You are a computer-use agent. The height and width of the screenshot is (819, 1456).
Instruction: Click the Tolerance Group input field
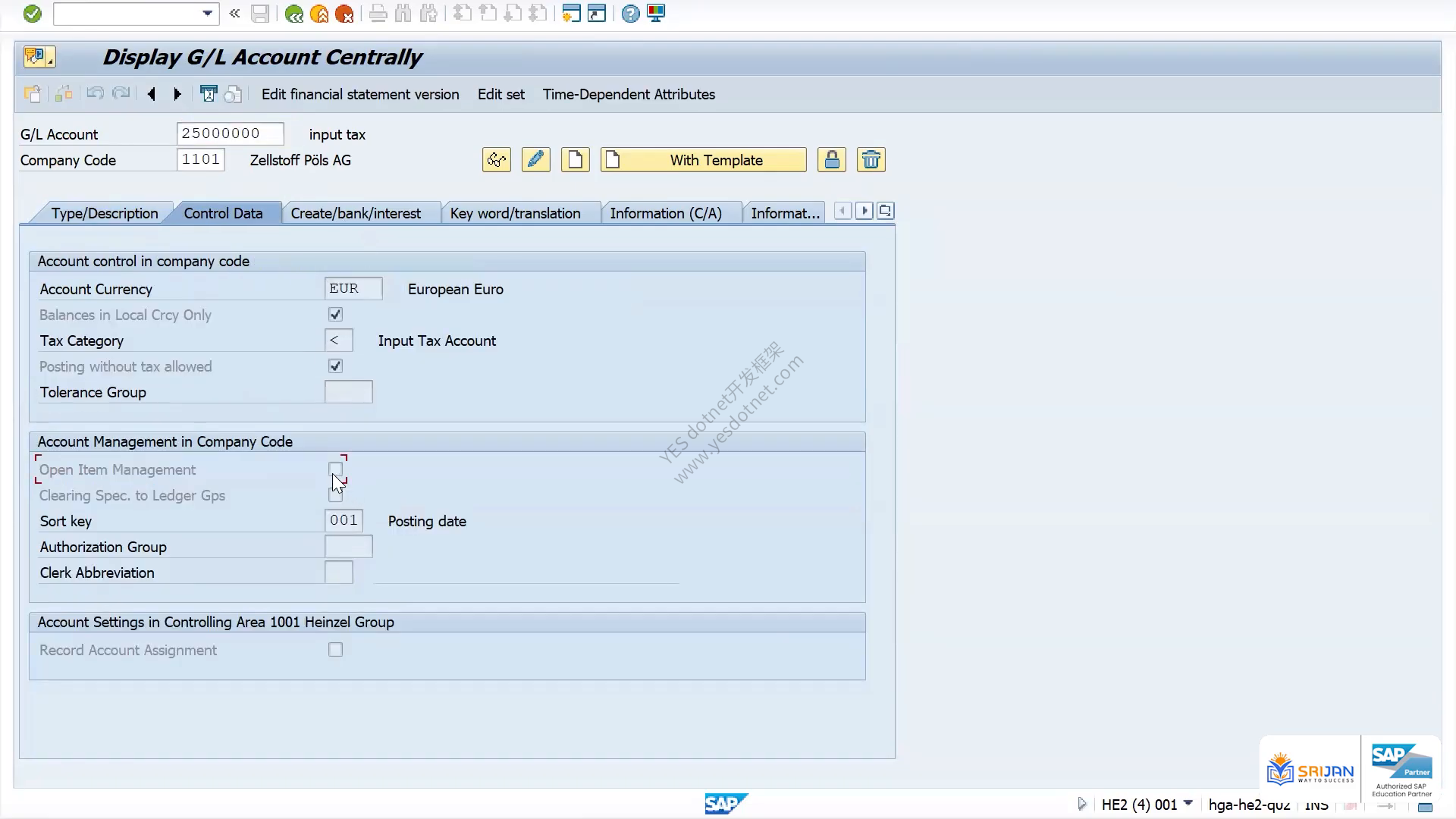[349, 392]
